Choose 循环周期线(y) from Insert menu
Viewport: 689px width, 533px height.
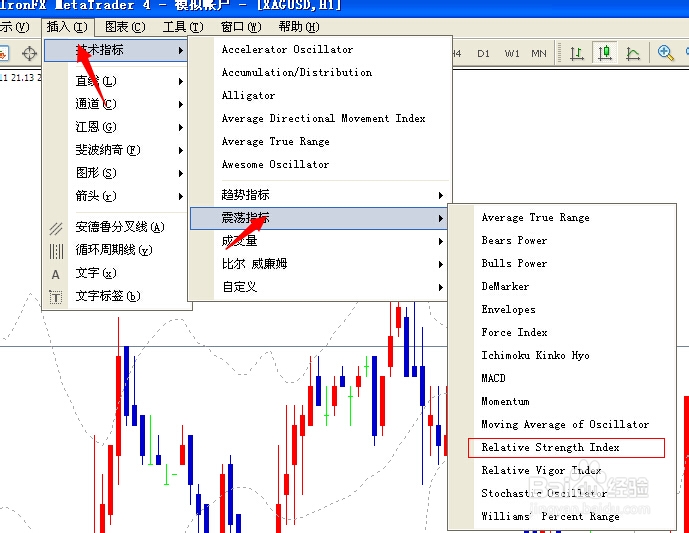tap(116, 250)
